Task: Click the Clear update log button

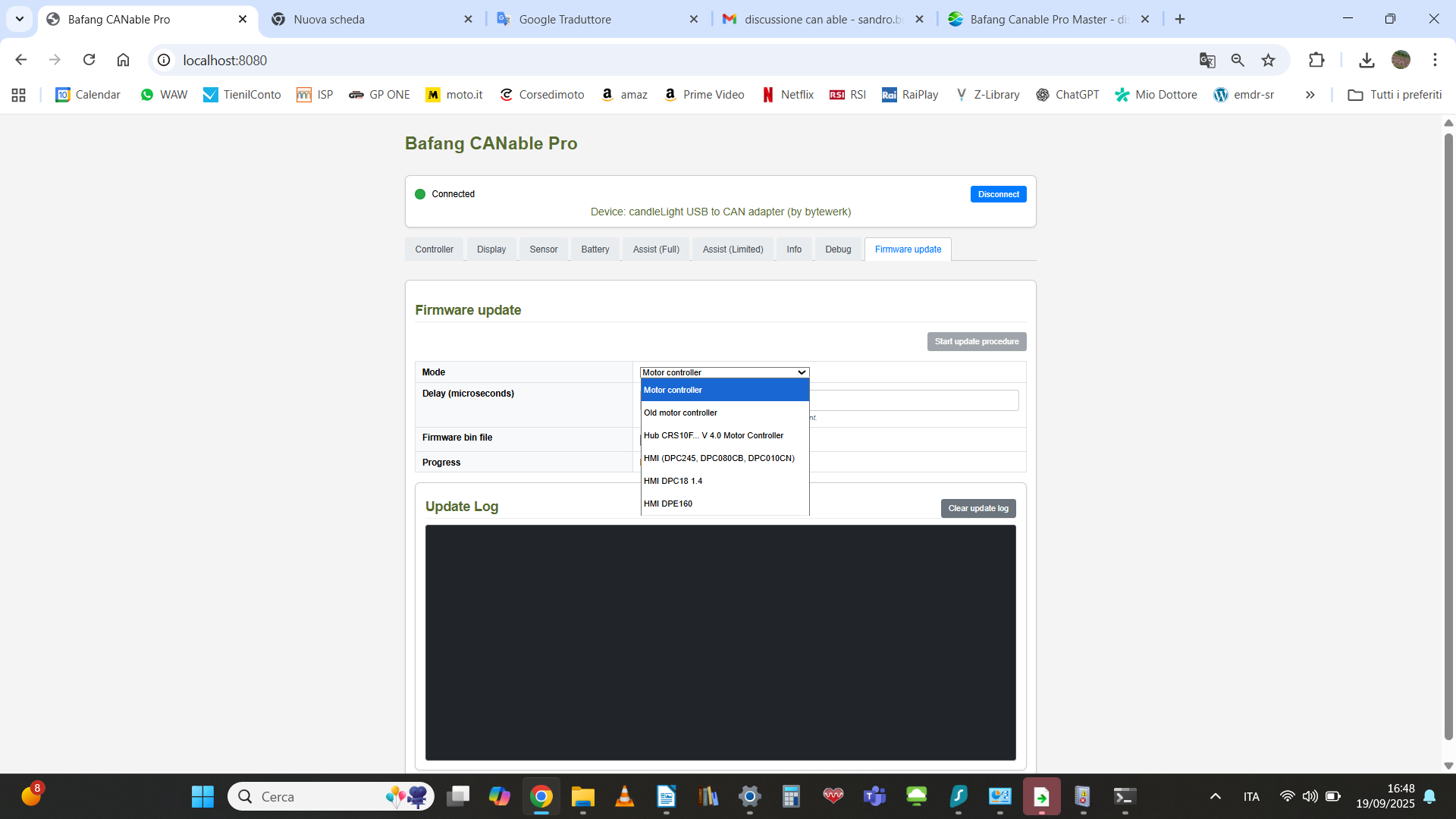Action: click(978, 508)
